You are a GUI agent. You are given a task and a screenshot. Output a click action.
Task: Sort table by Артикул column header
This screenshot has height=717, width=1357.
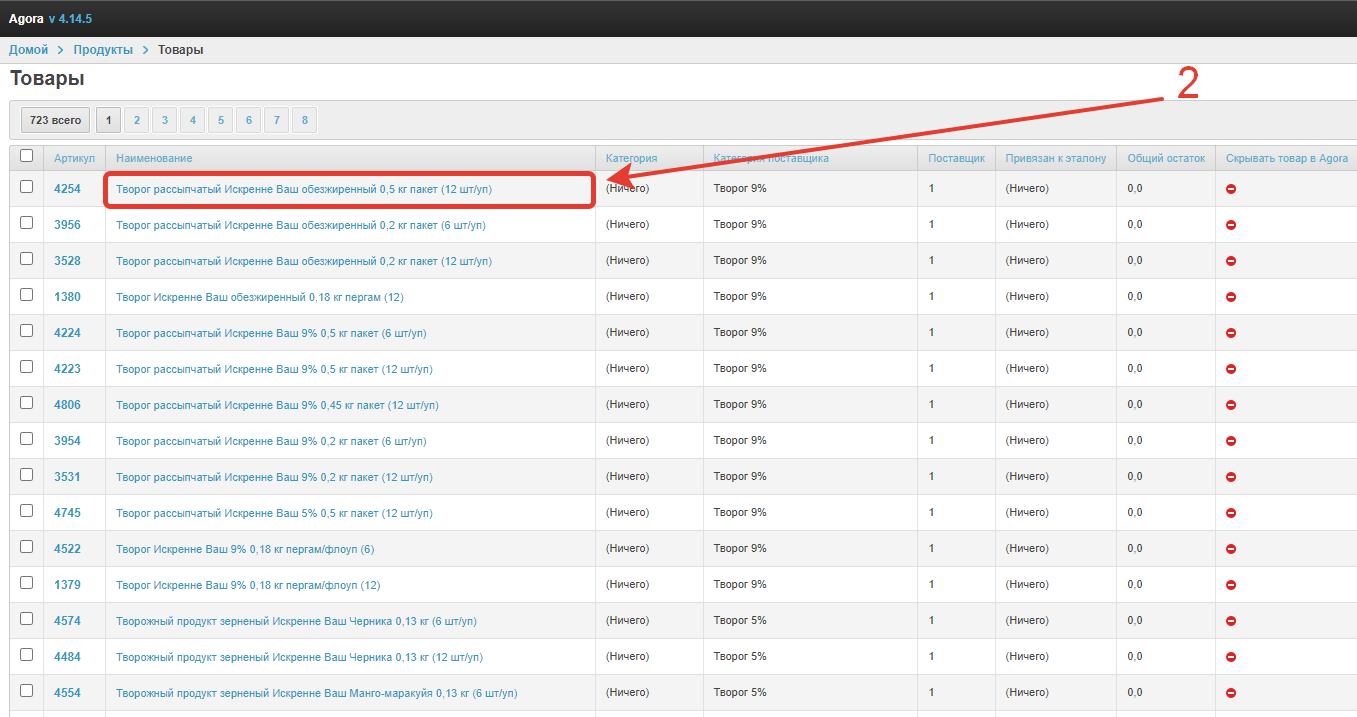74,158
